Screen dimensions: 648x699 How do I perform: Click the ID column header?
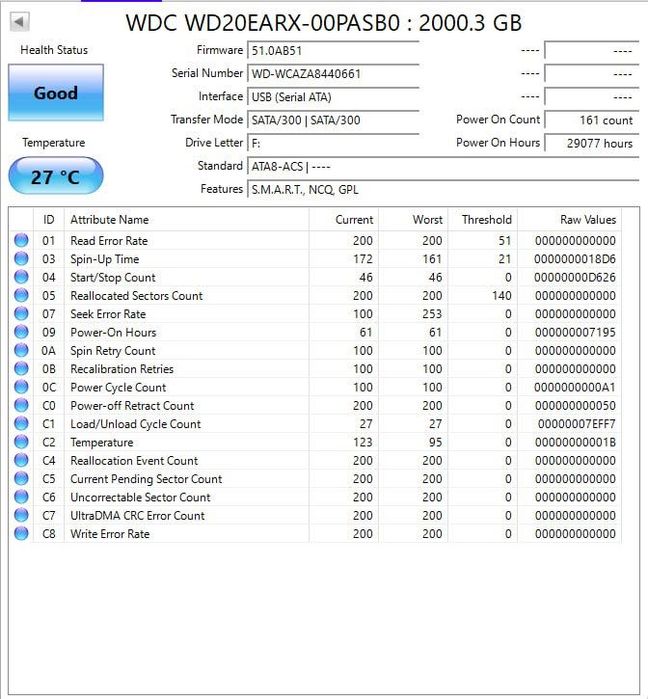coord(49,219)
